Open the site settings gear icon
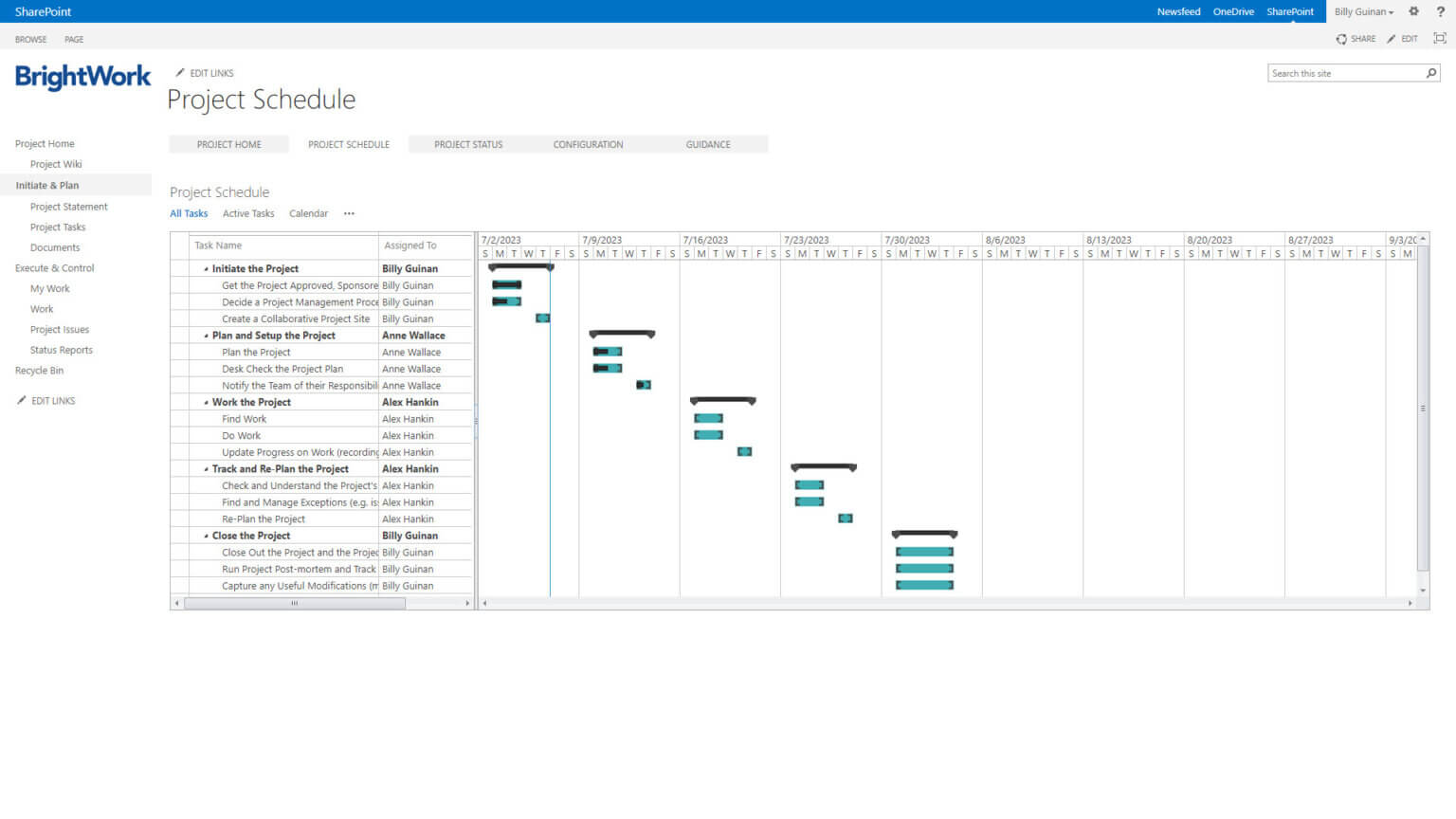Image resolution: width=1456 pixels, height=819 pixels. (1413, 11)
